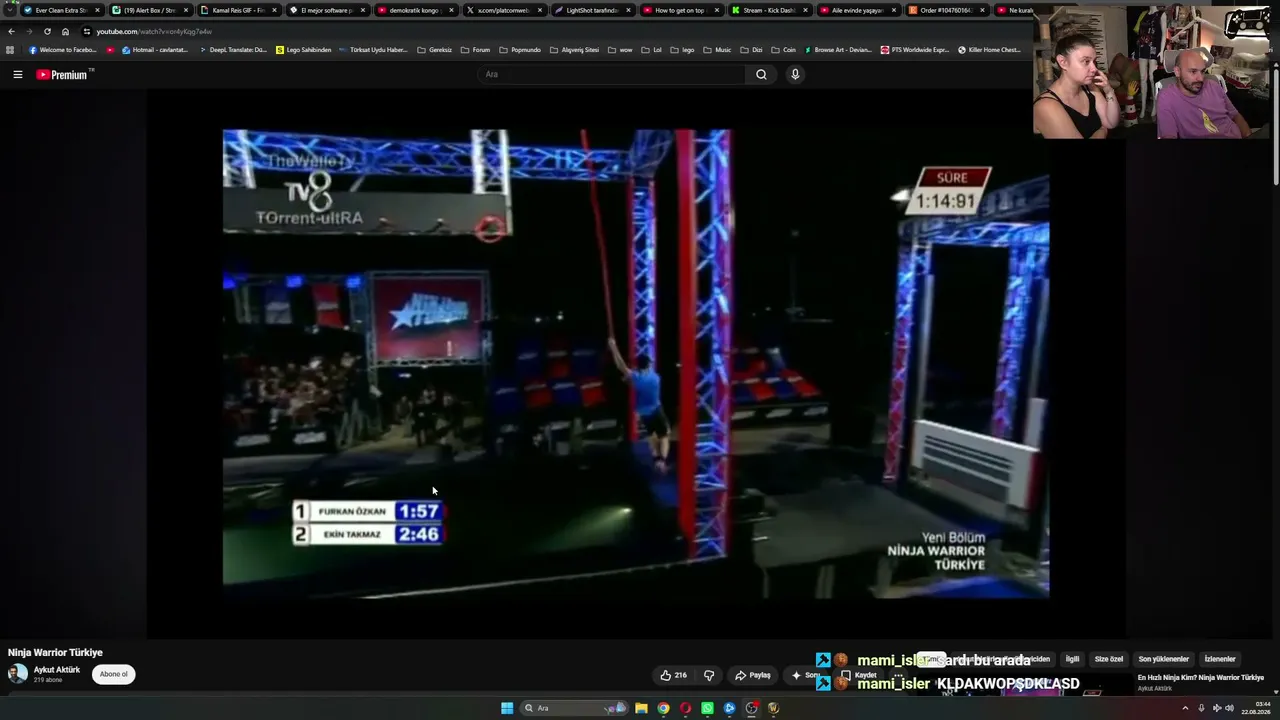Filter recommendations by İlgili chip
Viewport: 1280px width, 720px height.
[1072, 659]
